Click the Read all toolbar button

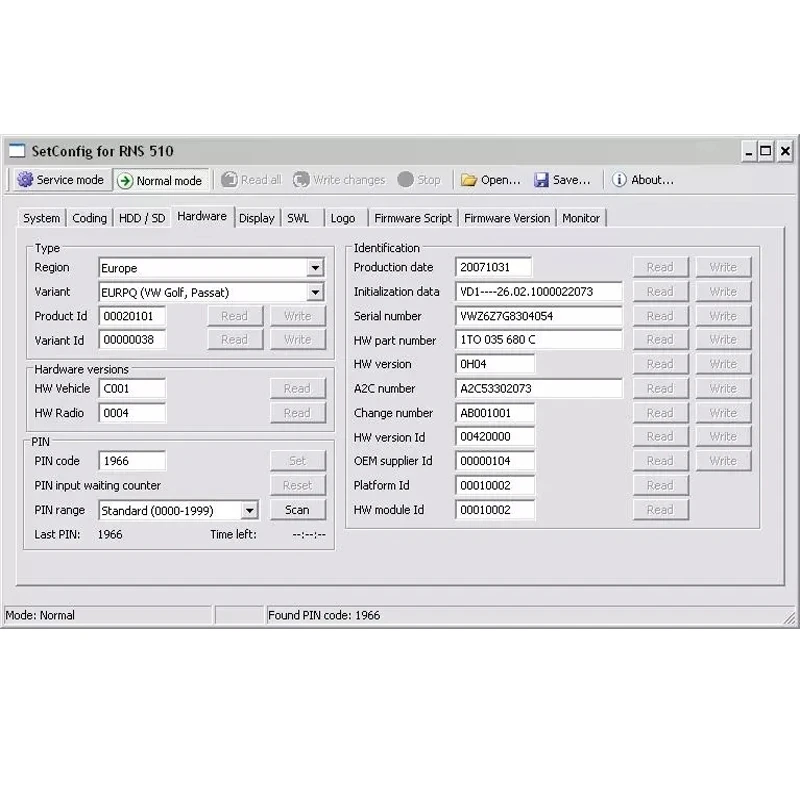click(x=251, y=180)
